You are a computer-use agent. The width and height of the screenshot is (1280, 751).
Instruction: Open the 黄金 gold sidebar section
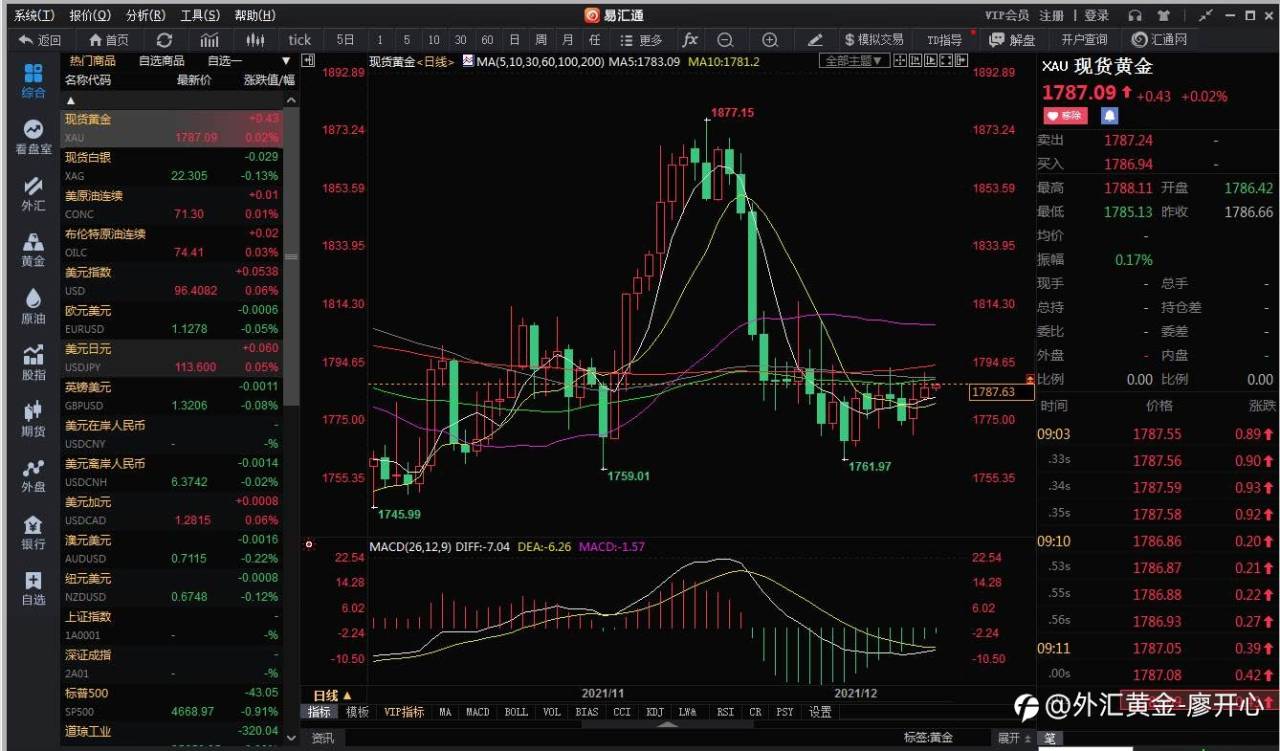(x=33, y=250)
